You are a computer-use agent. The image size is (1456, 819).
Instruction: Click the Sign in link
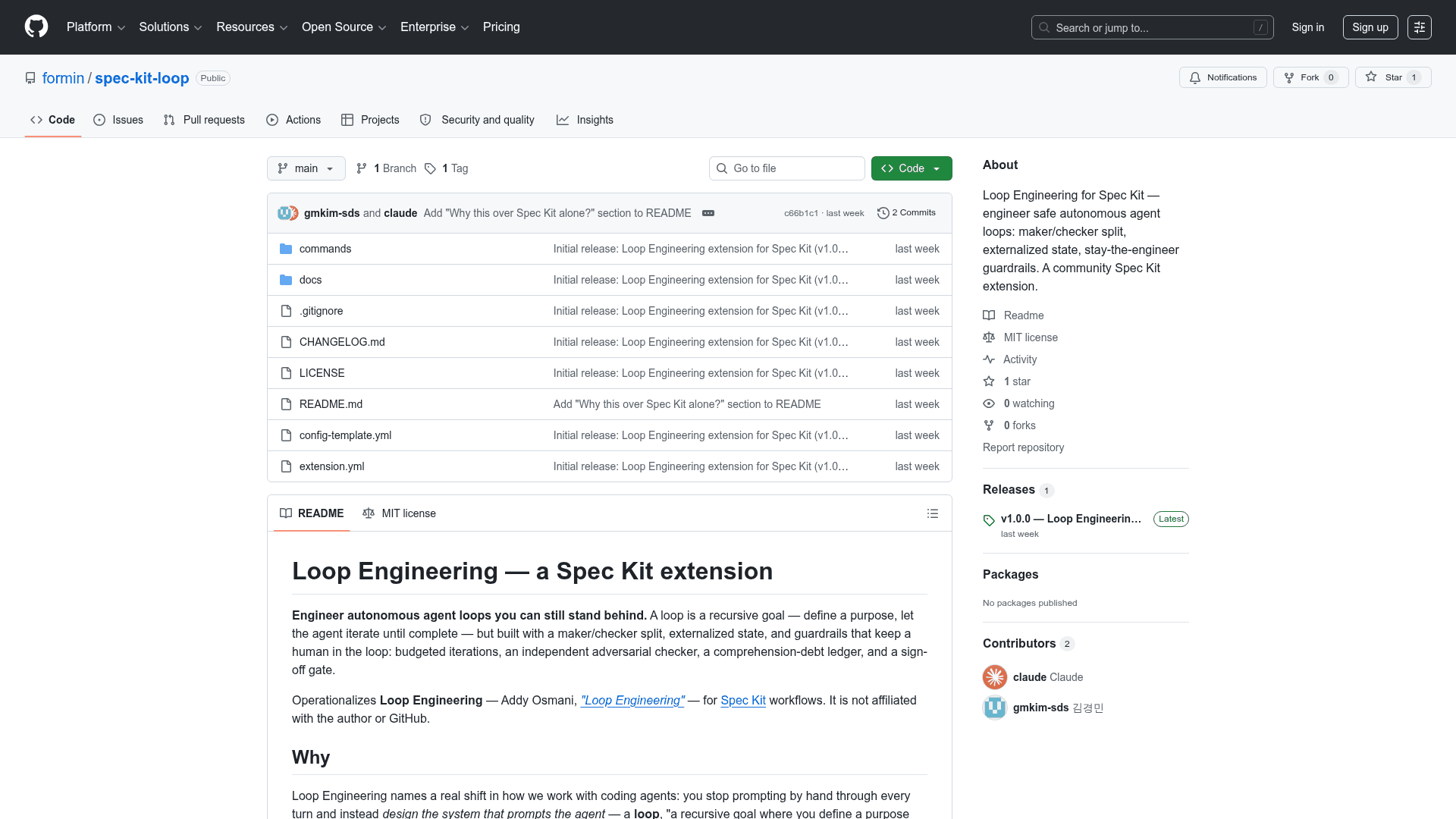[1308, 27]
